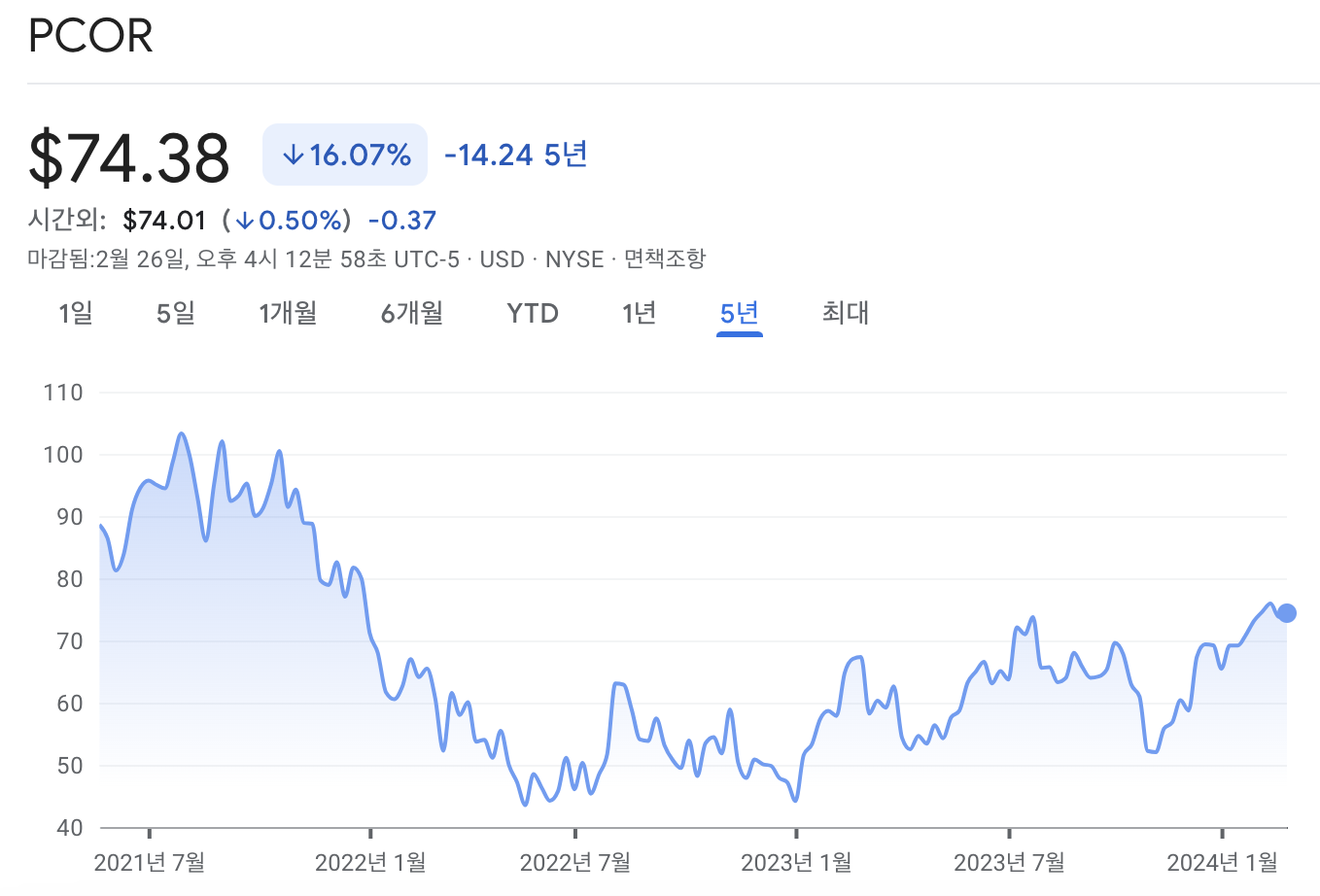Click the 2024년 1월 axis label
Viewport: 1320px width, 896px height.
tap(1222, 862)
